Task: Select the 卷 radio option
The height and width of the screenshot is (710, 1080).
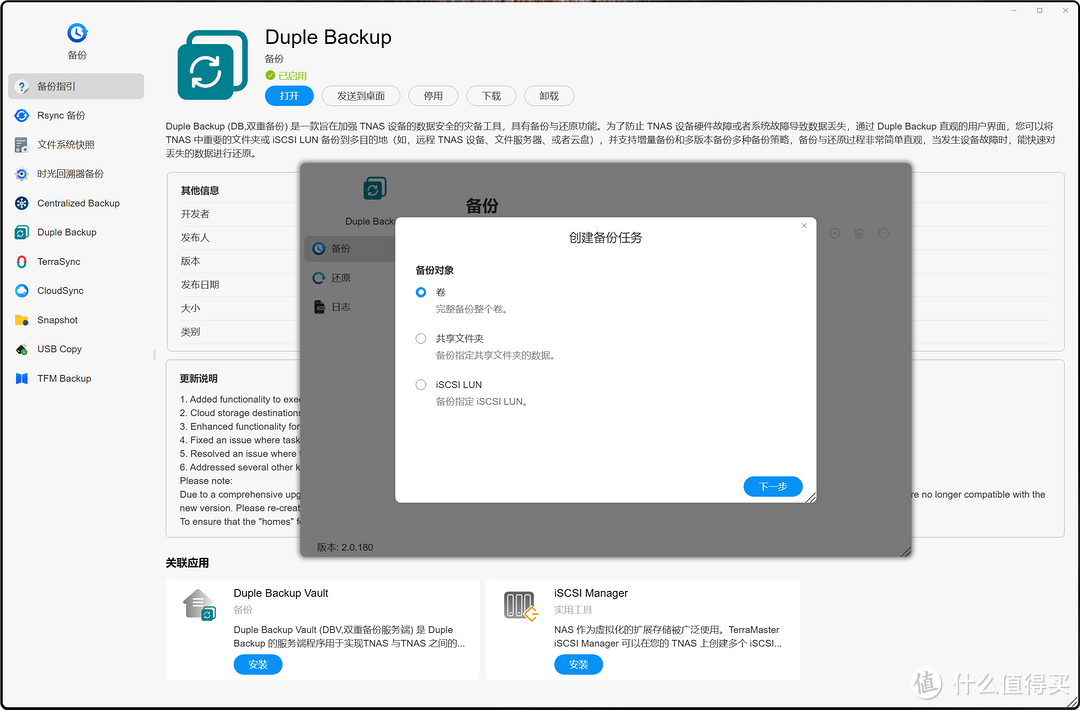Action: pyautogui.click(x=421, y=292)
